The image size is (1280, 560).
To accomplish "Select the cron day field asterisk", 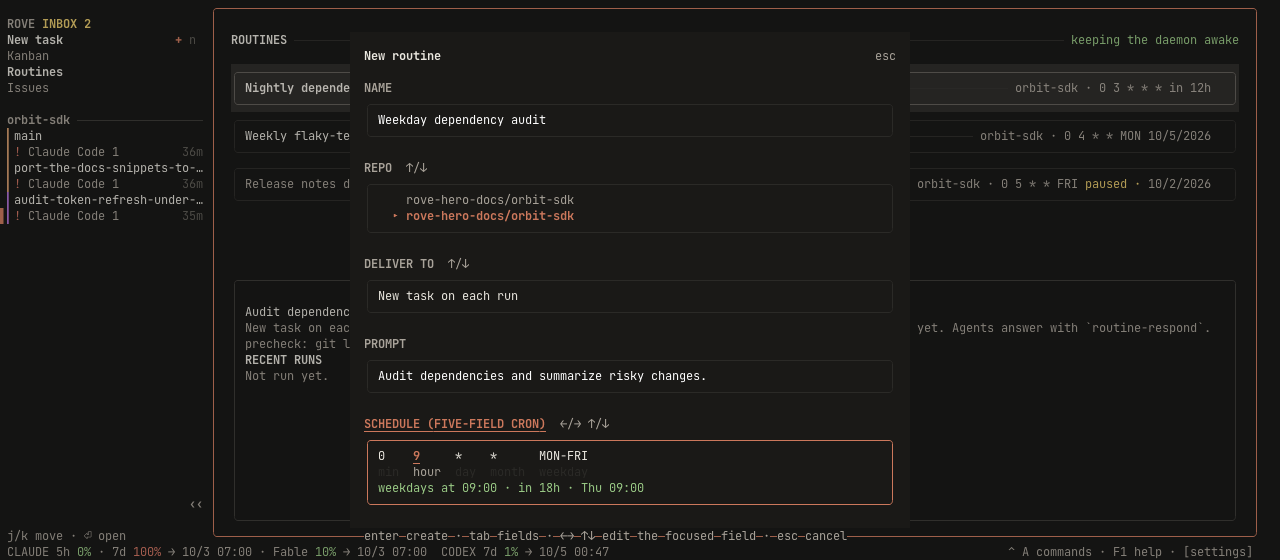I will 458,456.
